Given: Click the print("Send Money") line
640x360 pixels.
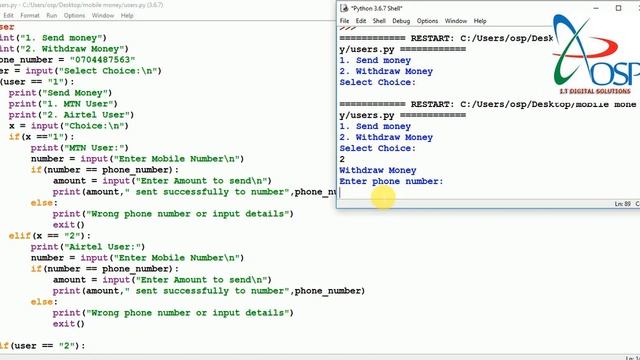Looking at the screenshot, I should [x=60, y=93].
